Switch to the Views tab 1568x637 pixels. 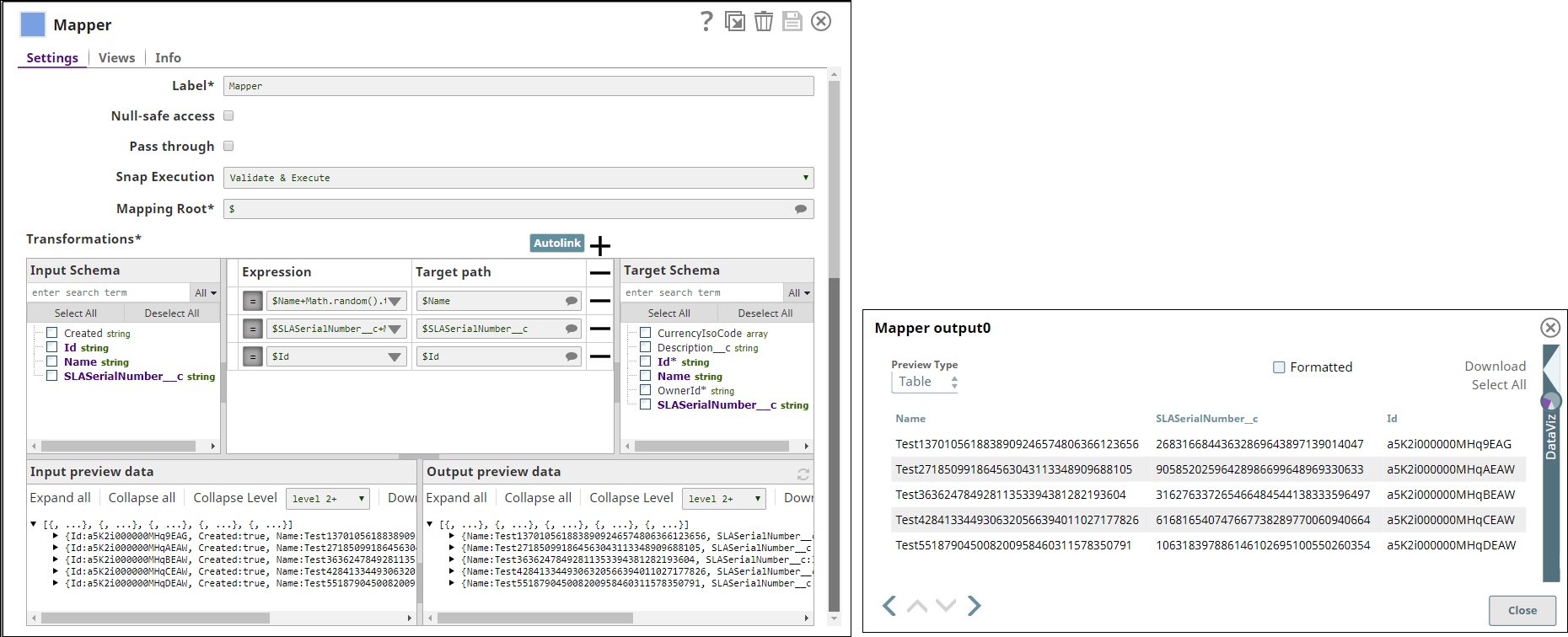(116, 57)
